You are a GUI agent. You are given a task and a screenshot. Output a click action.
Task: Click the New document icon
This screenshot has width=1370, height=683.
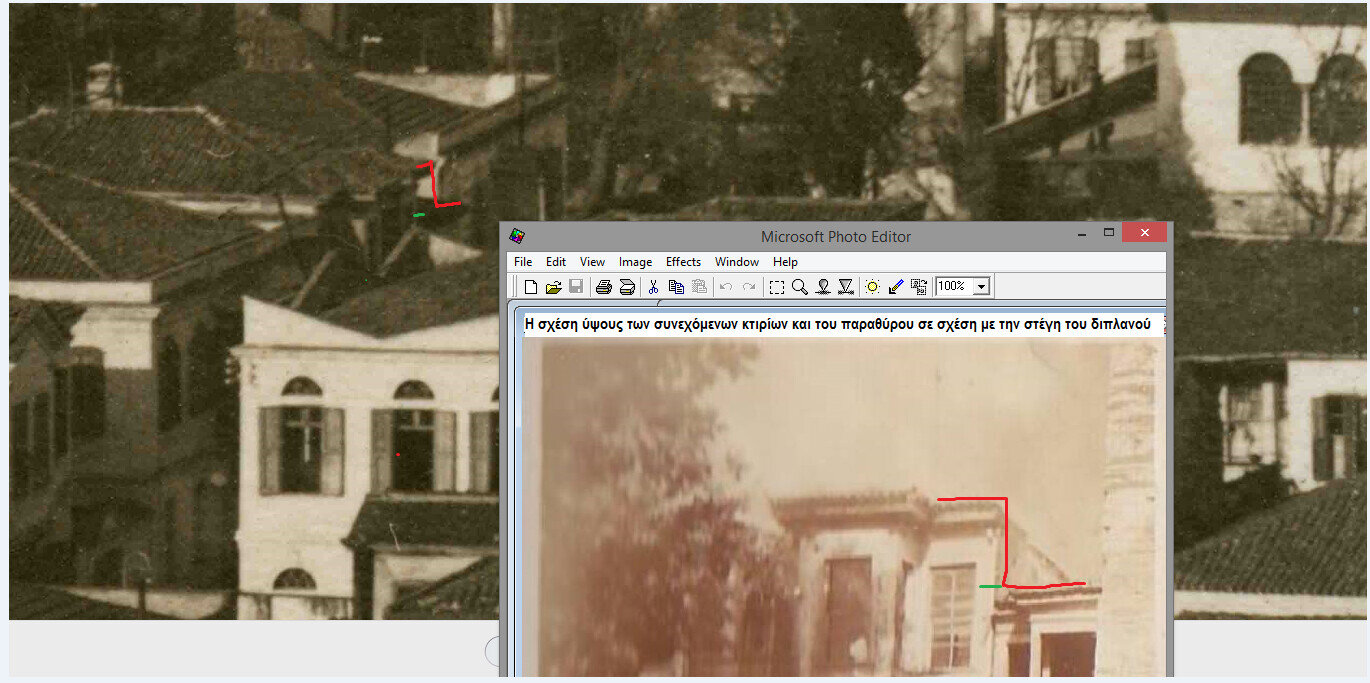pos(531,287)
